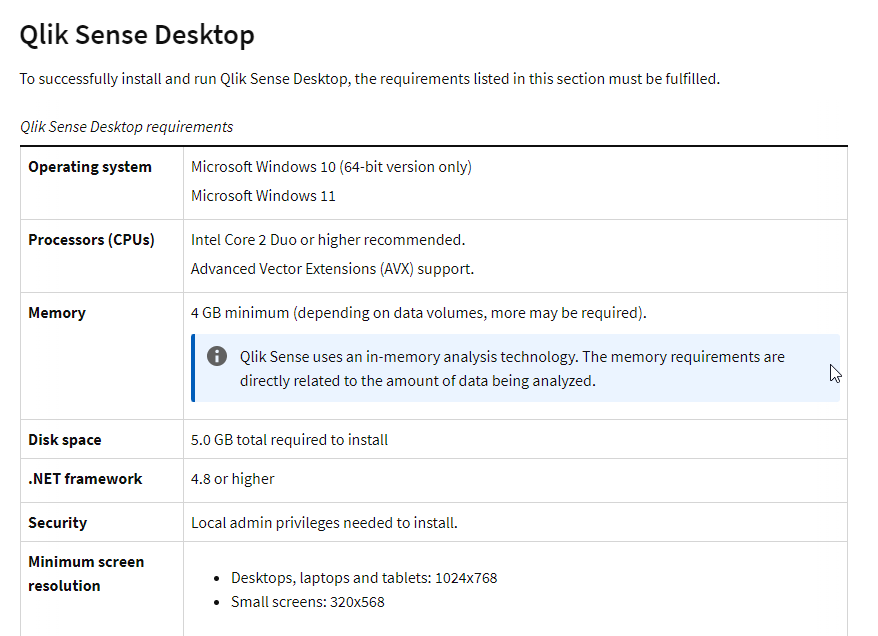878x636 pixels.
Task: Select the 'Qlik Sense Desktop' heading
Action: (137, 35)
